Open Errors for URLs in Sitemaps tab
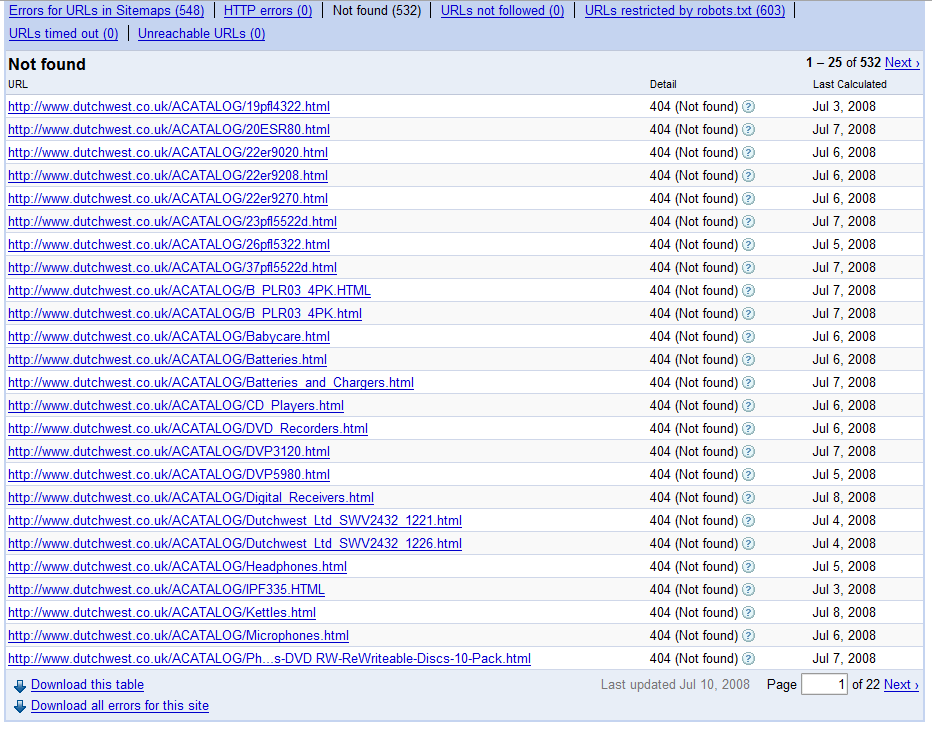The height and width of the screenshot is (731, 932). 106,11
